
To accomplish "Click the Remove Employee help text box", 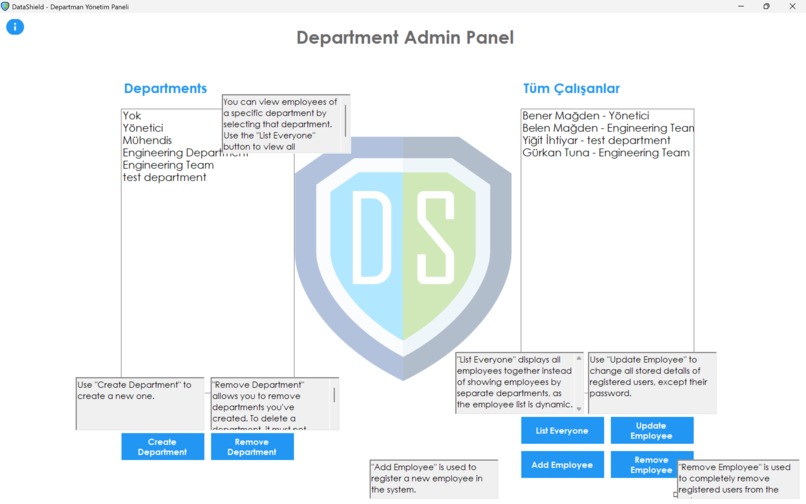I will tap(738, 479).
